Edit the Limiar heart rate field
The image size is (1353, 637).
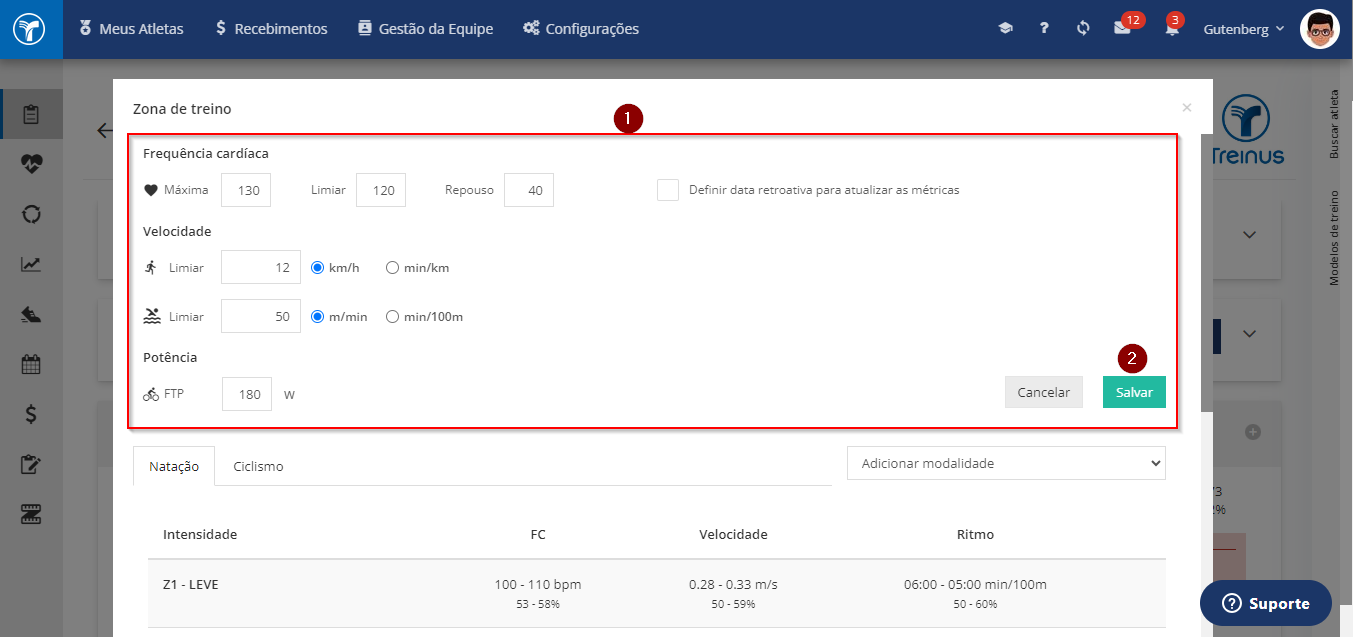pyautogui.click(x=381, y=190)
